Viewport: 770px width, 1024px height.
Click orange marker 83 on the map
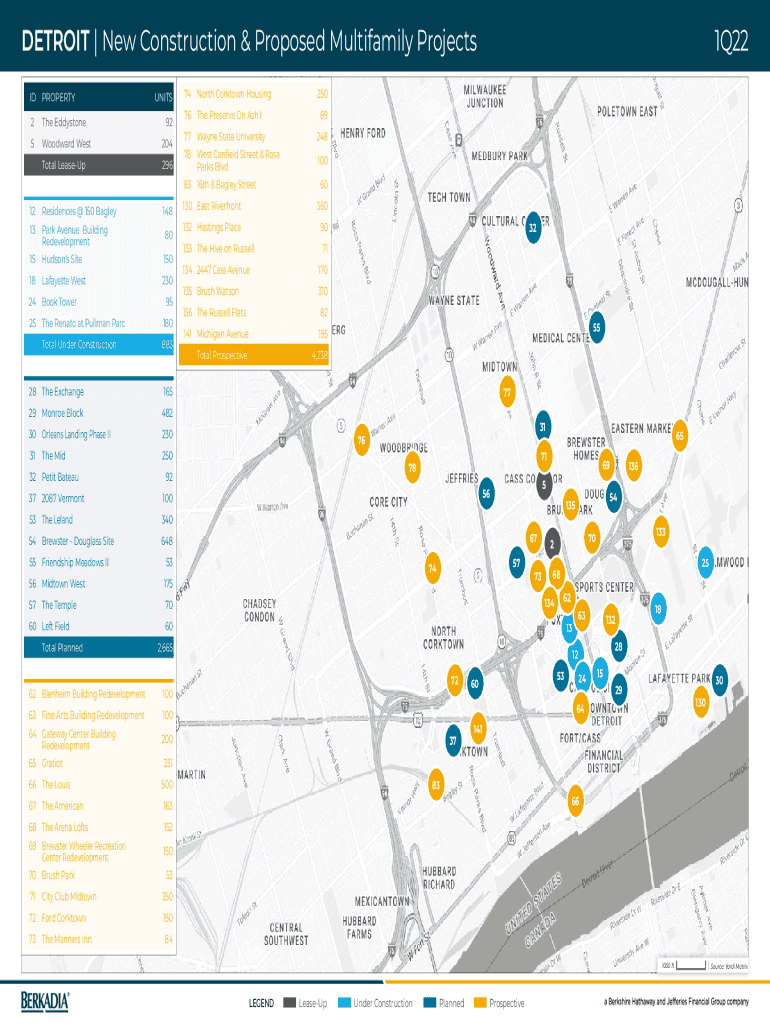(x=436, y=783)
